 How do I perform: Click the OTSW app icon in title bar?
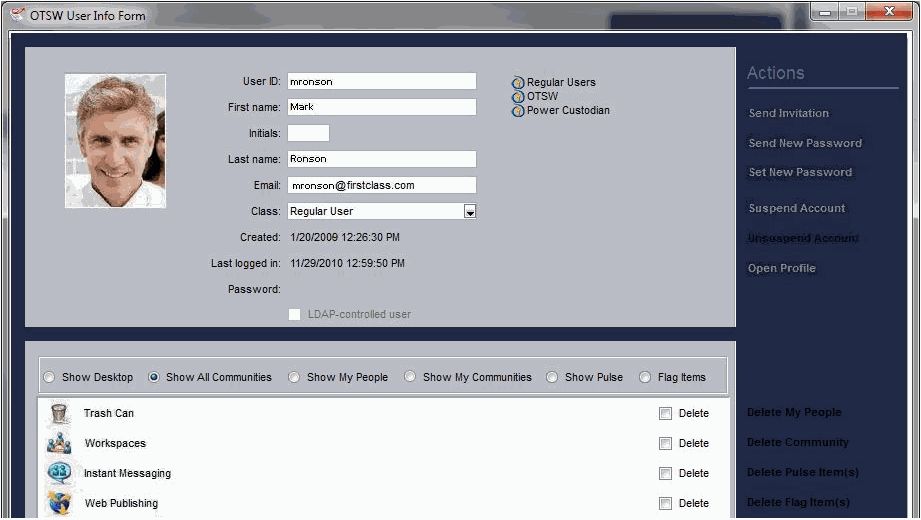click(17, 15)
